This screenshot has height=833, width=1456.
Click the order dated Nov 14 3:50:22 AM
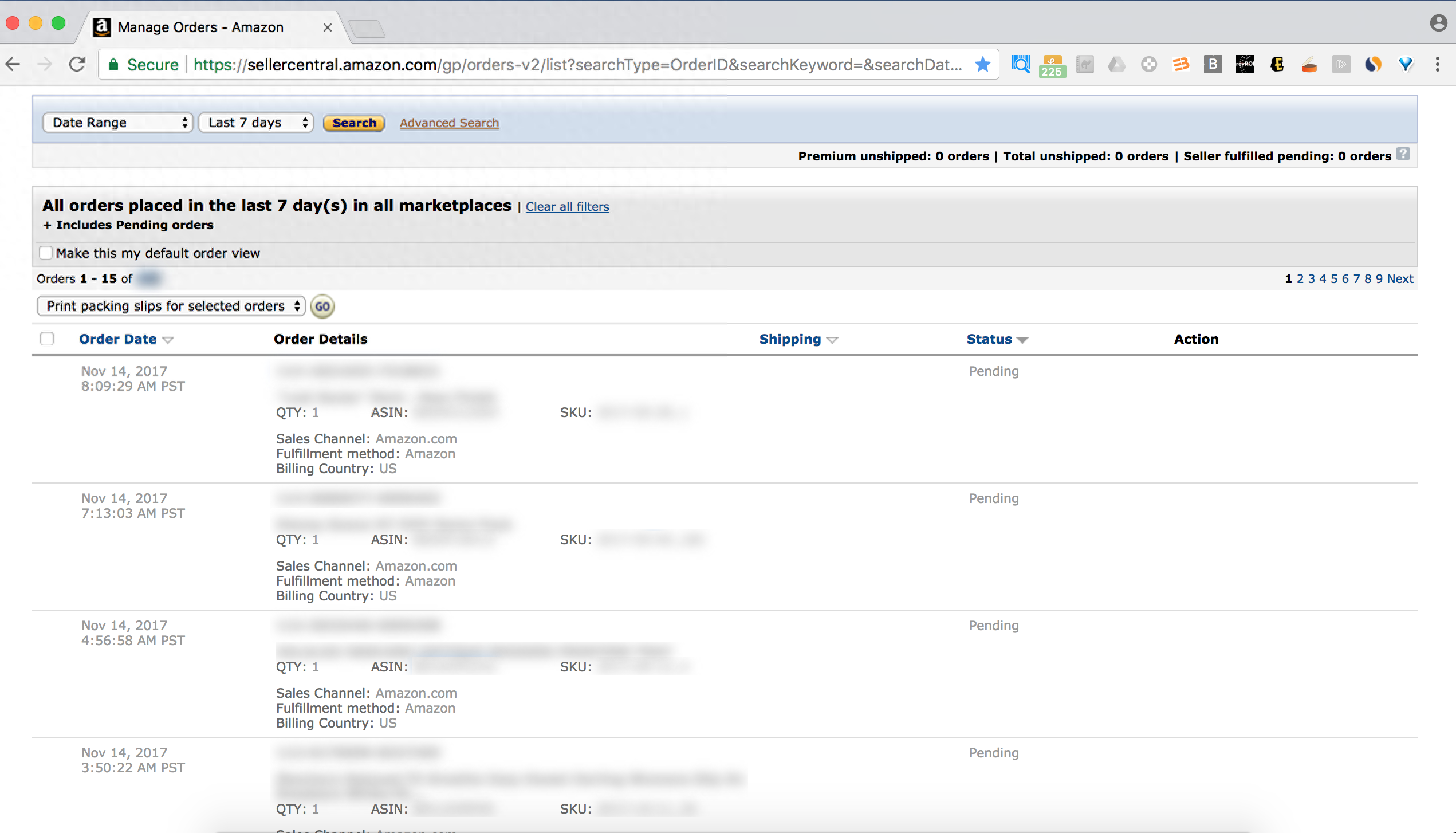pos(133,760)
